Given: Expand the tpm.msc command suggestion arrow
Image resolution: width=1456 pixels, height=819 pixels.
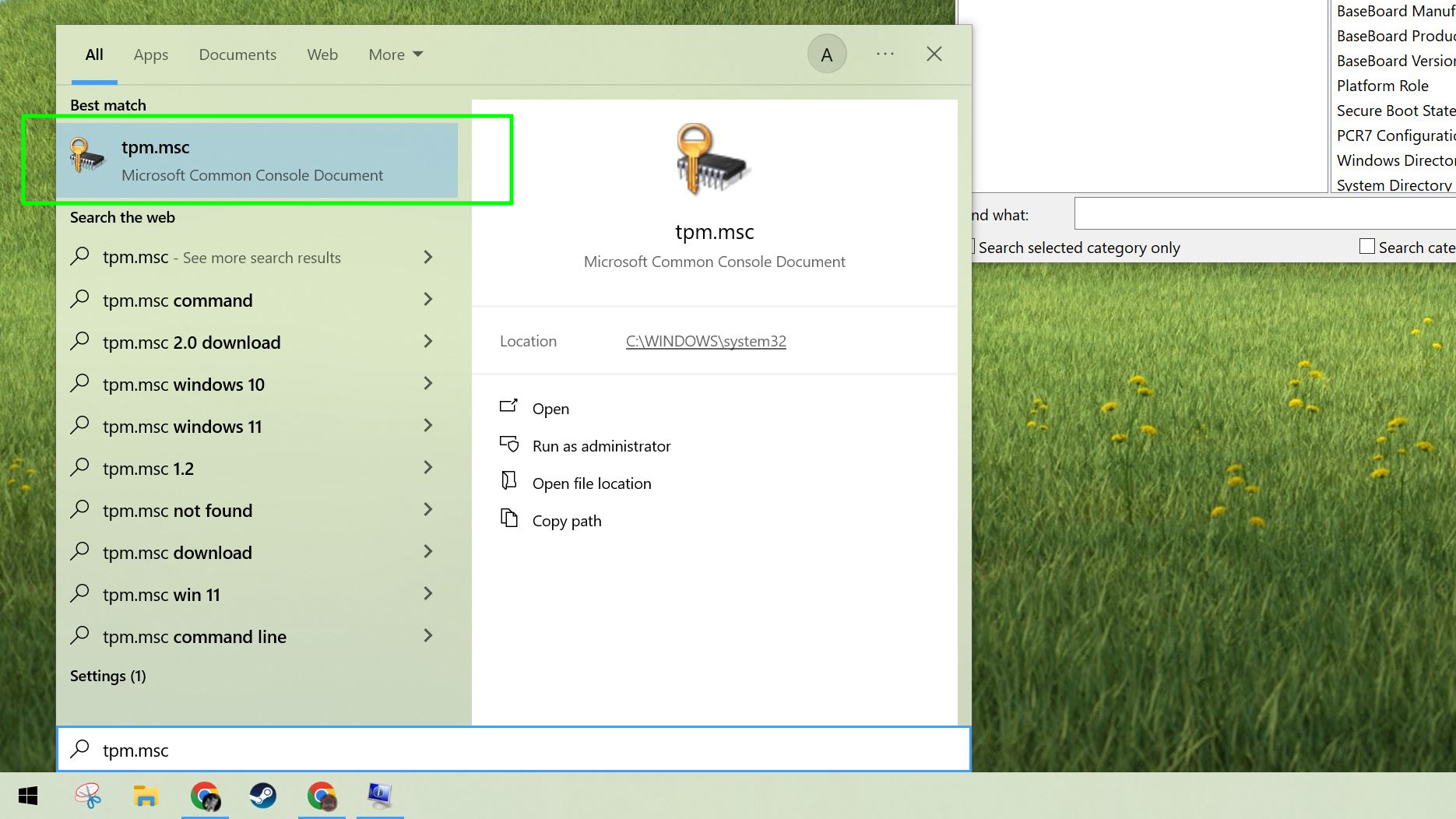Looking at the screenshot, I should point(427,300).
